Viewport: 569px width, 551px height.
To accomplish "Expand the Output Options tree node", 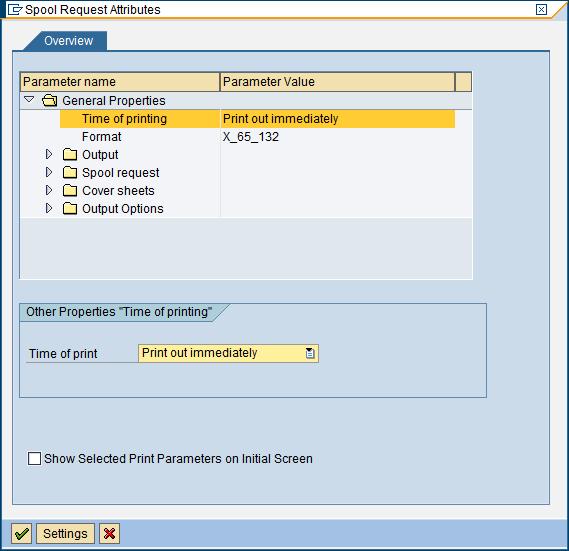I will pos(49,208).
